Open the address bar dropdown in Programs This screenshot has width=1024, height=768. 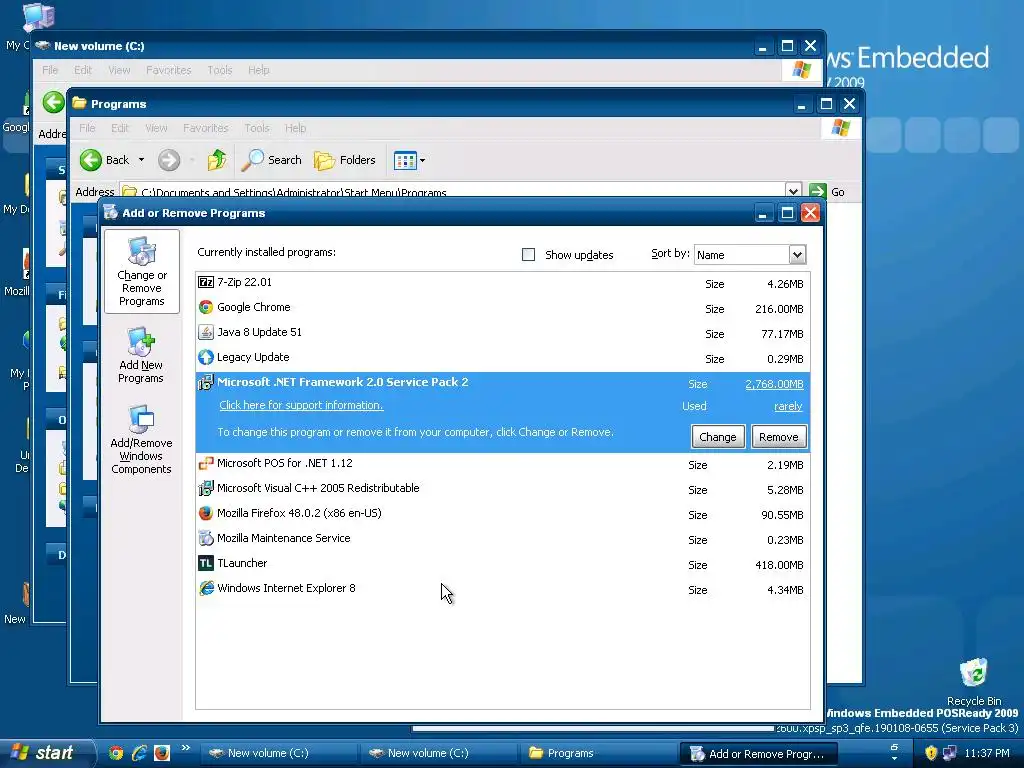click(793, 191)
